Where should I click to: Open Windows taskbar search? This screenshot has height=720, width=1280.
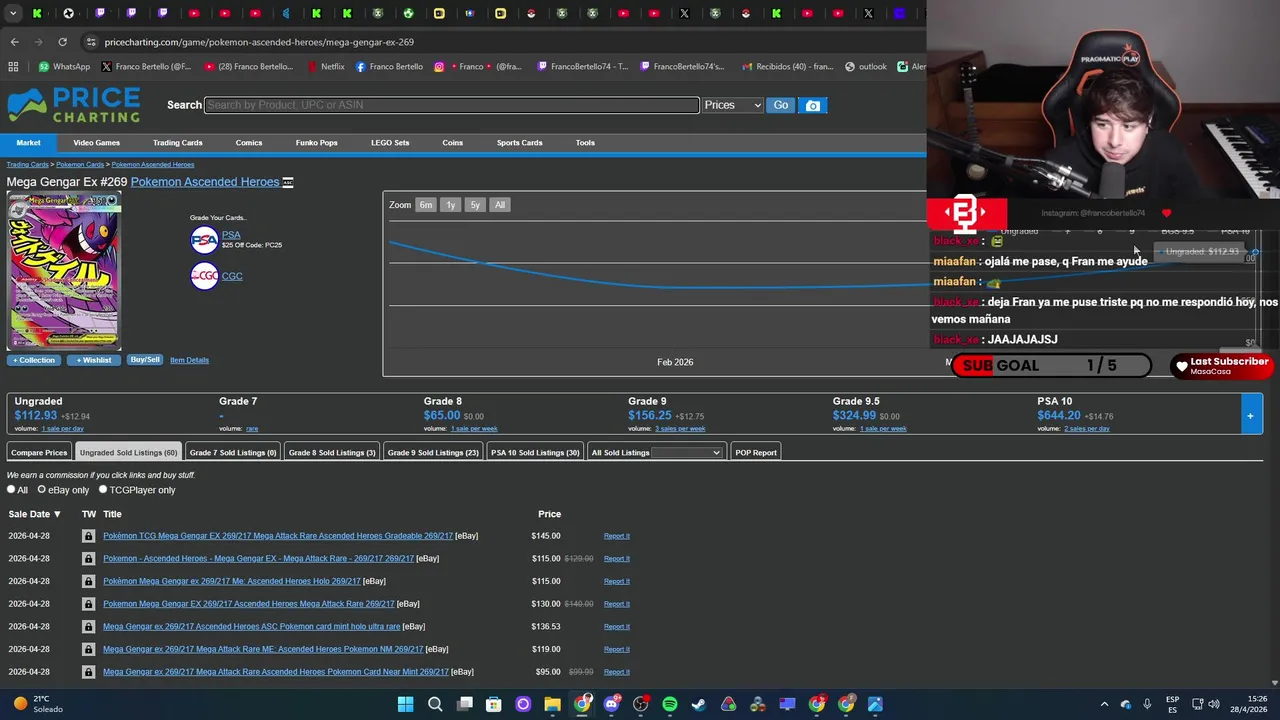point(435,704)
